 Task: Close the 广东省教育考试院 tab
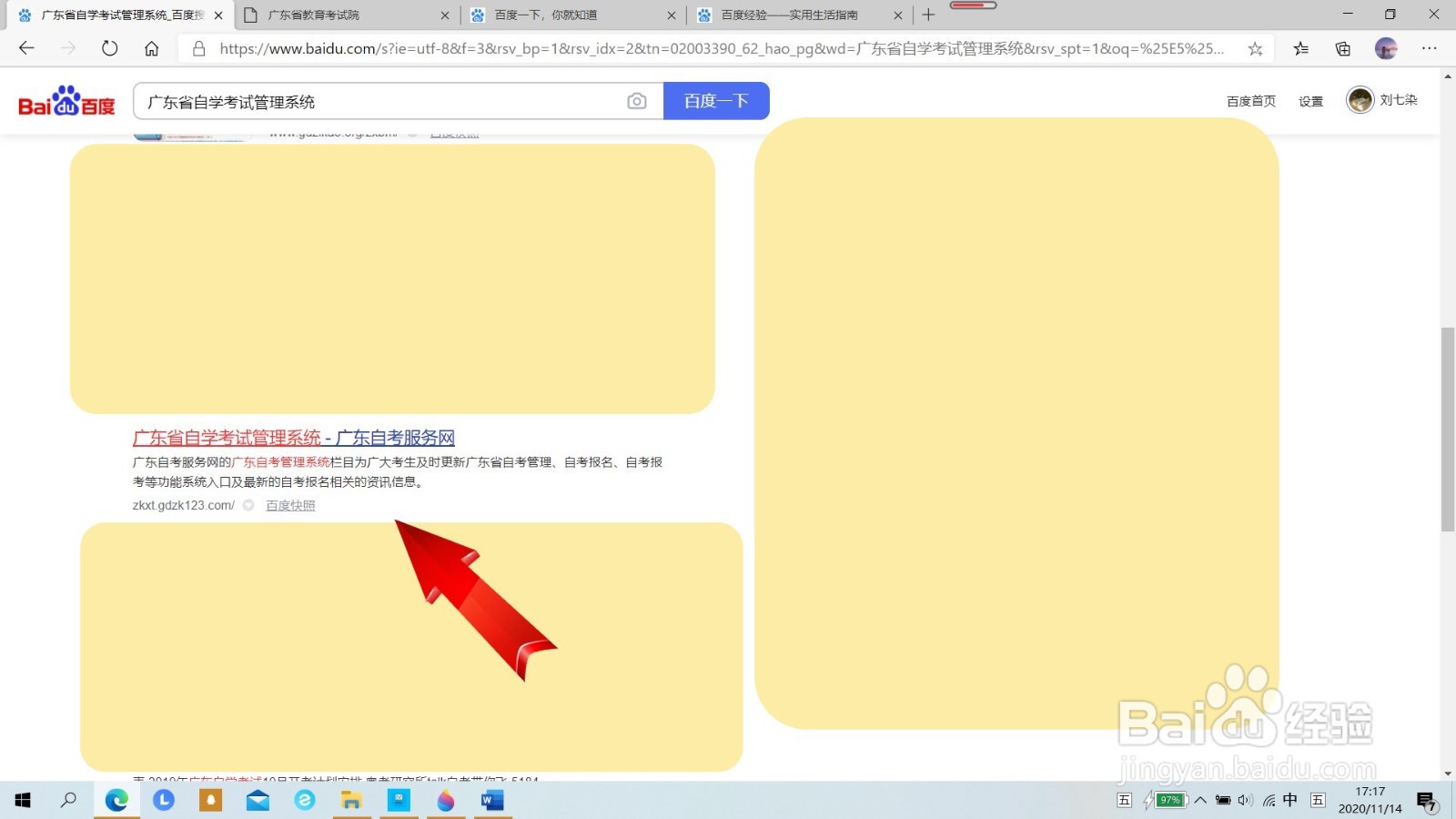[x=445, y=15]
